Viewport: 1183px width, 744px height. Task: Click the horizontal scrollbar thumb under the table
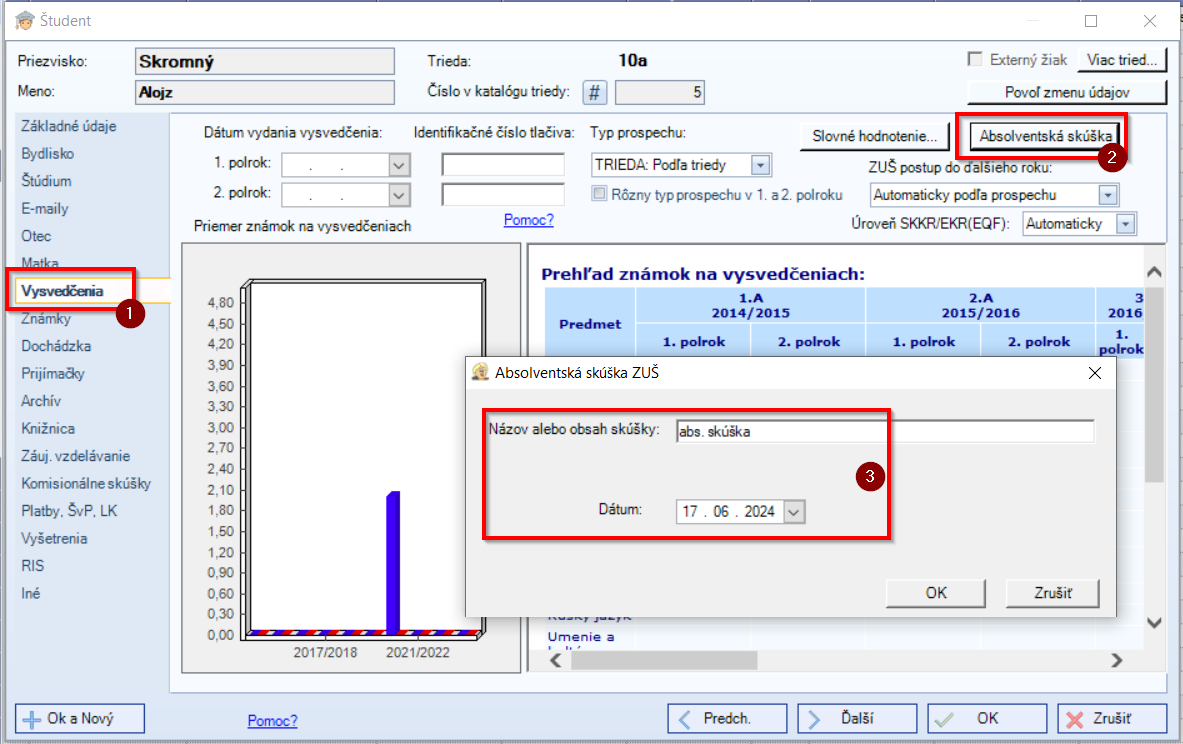pyautogui.click(x=664, y=660)
